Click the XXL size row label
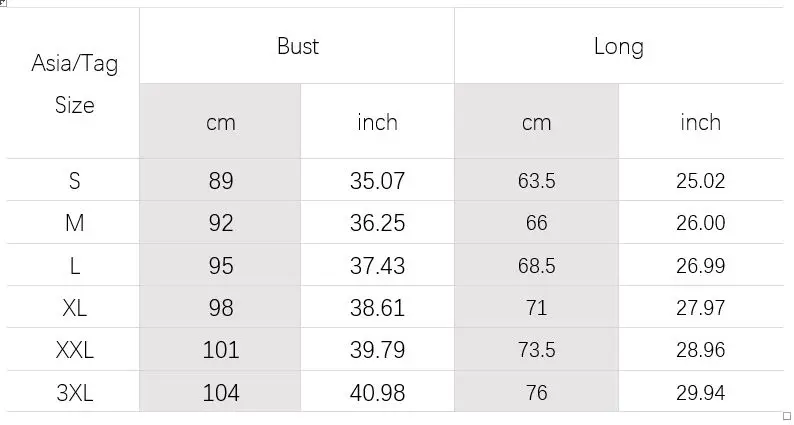Screen dimensions: 794x425 (74, 350)
